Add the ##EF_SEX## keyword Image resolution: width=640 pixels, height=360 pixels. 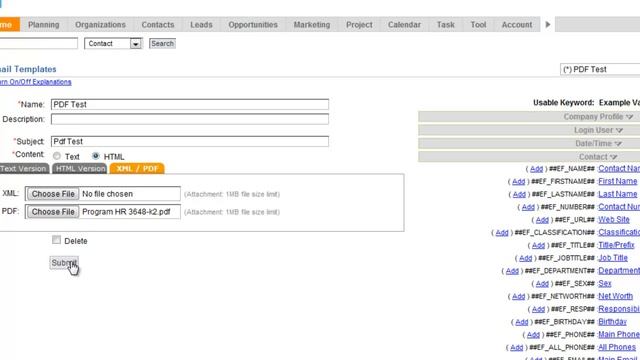coord(542,284)
